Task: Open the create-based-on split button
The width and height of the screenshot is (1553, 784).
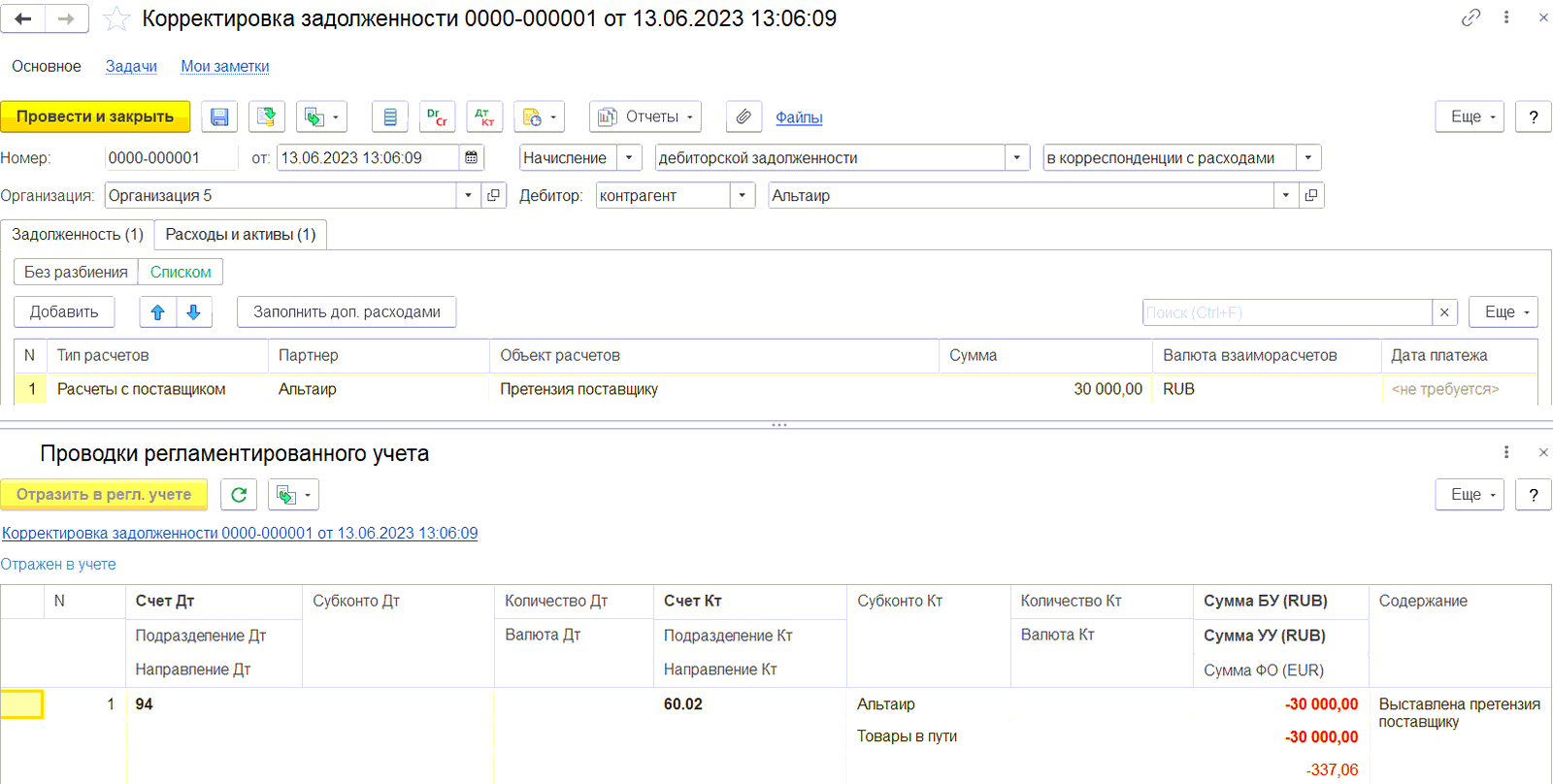Action: click(x=321, y=117)
